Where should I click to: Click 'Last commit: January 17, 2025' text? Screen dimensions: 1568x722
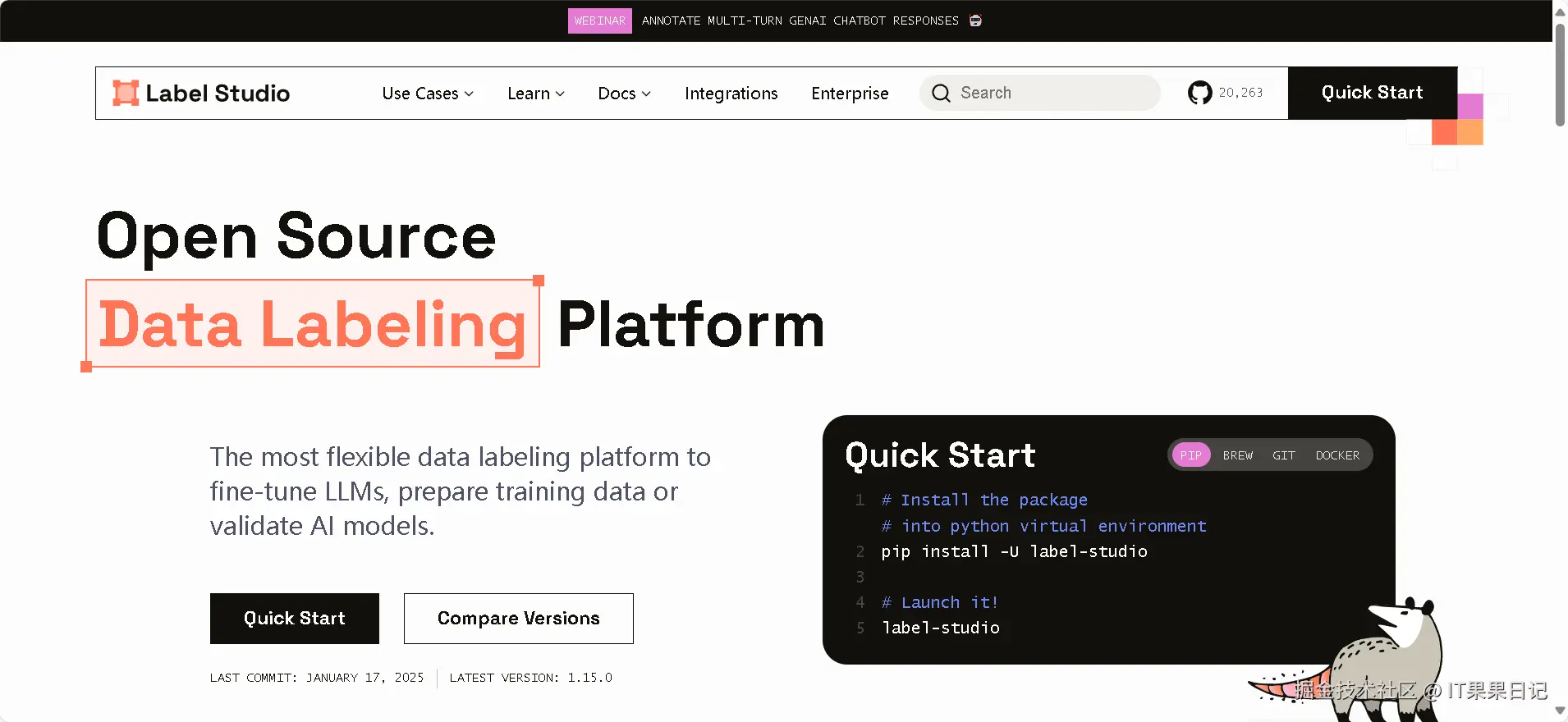[x=317, y=678]
